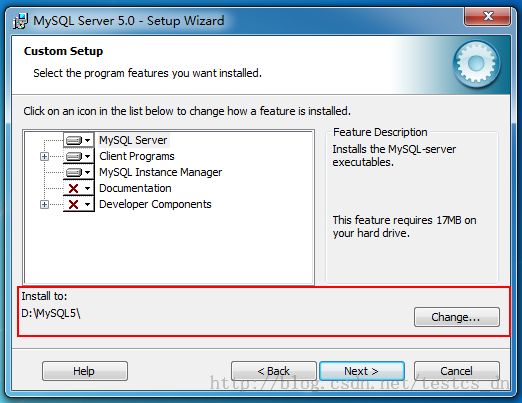Screen dimensions: 522x403
Task: Open the MySQL Server feature dropdown arrow
Action: (87, 140)
